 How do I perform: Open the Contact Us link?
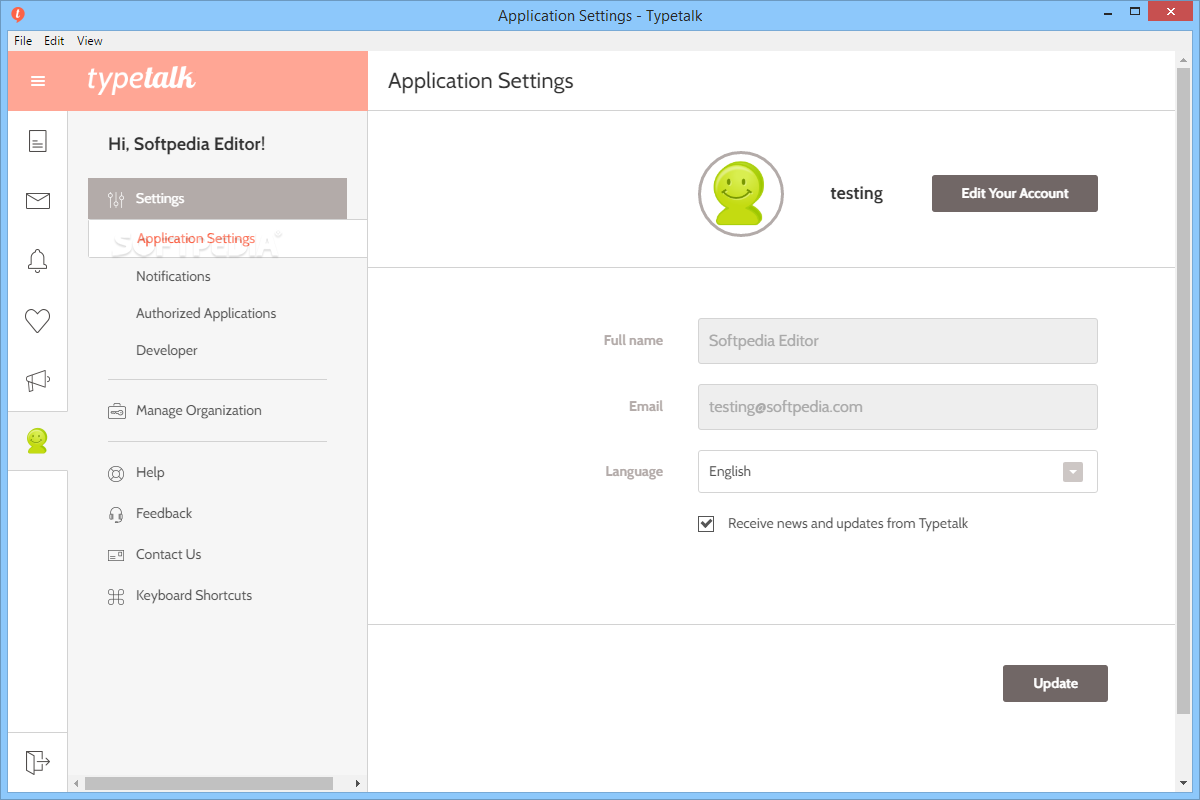point(169,554)
